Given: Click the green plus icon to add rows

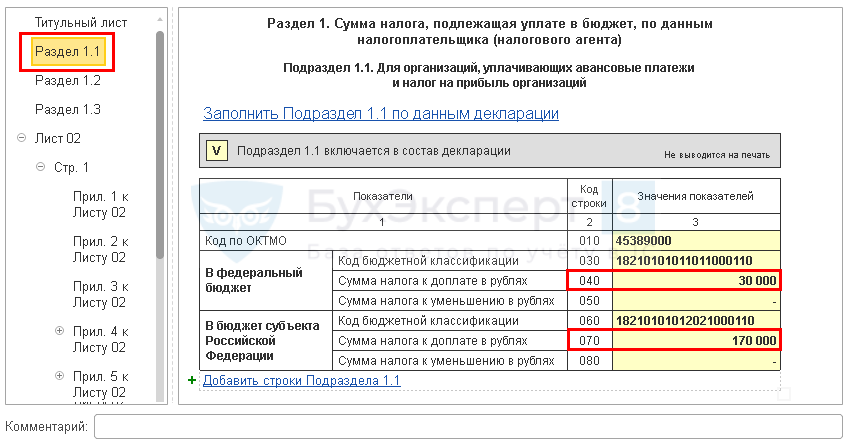Looking at the screenshot, I should 192,381.
